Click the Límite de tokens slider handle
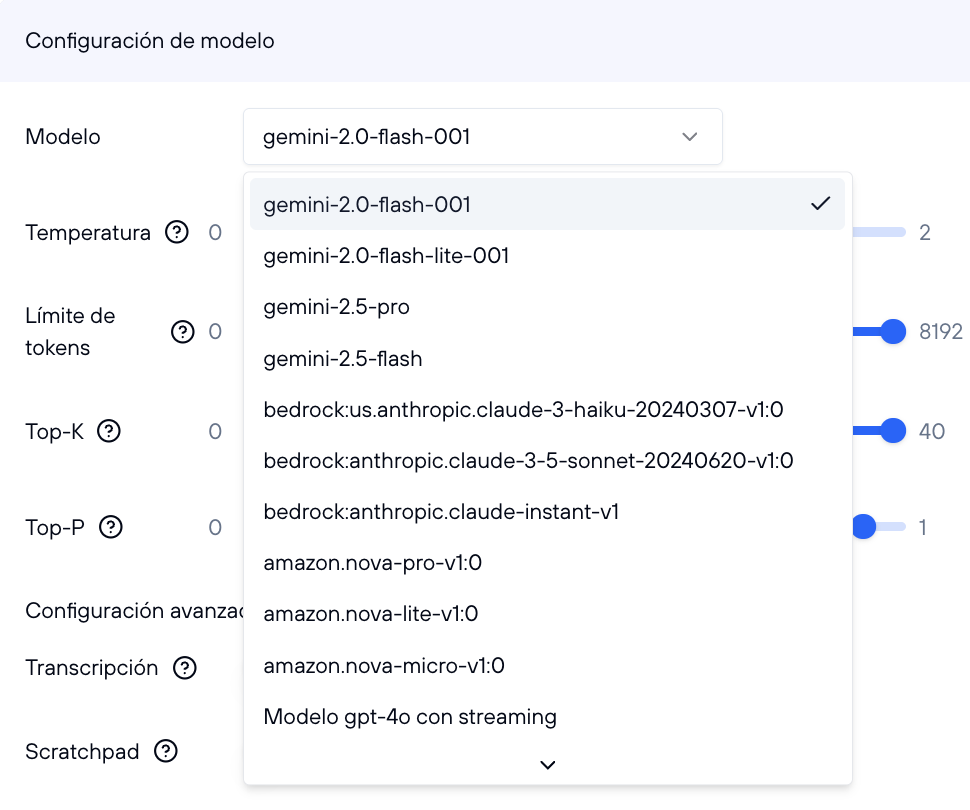 (892, 332)
